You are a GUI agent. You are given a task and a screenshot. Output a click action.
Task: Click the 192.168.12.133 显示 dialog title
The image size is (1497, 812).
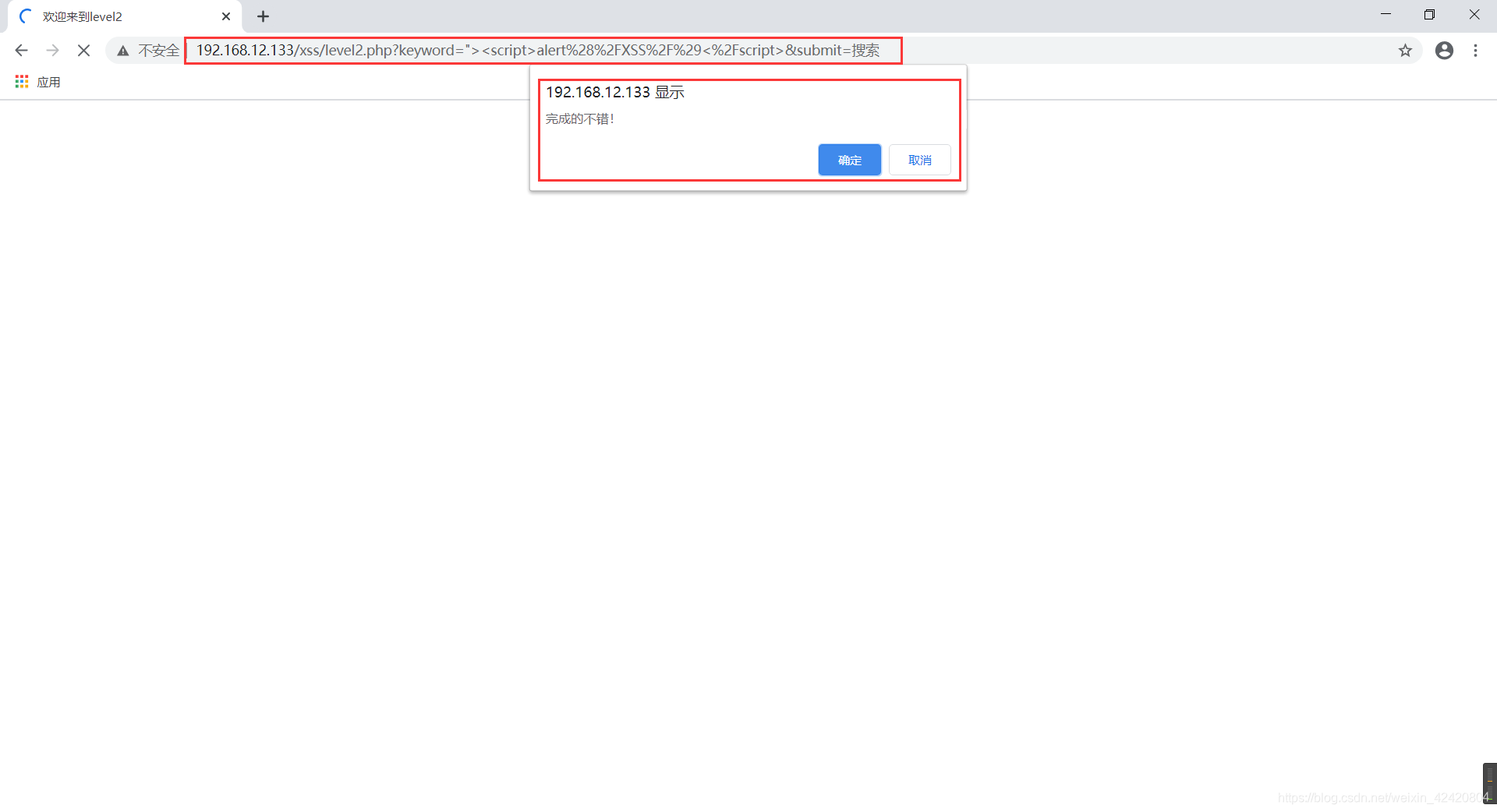tap(615, 92)
